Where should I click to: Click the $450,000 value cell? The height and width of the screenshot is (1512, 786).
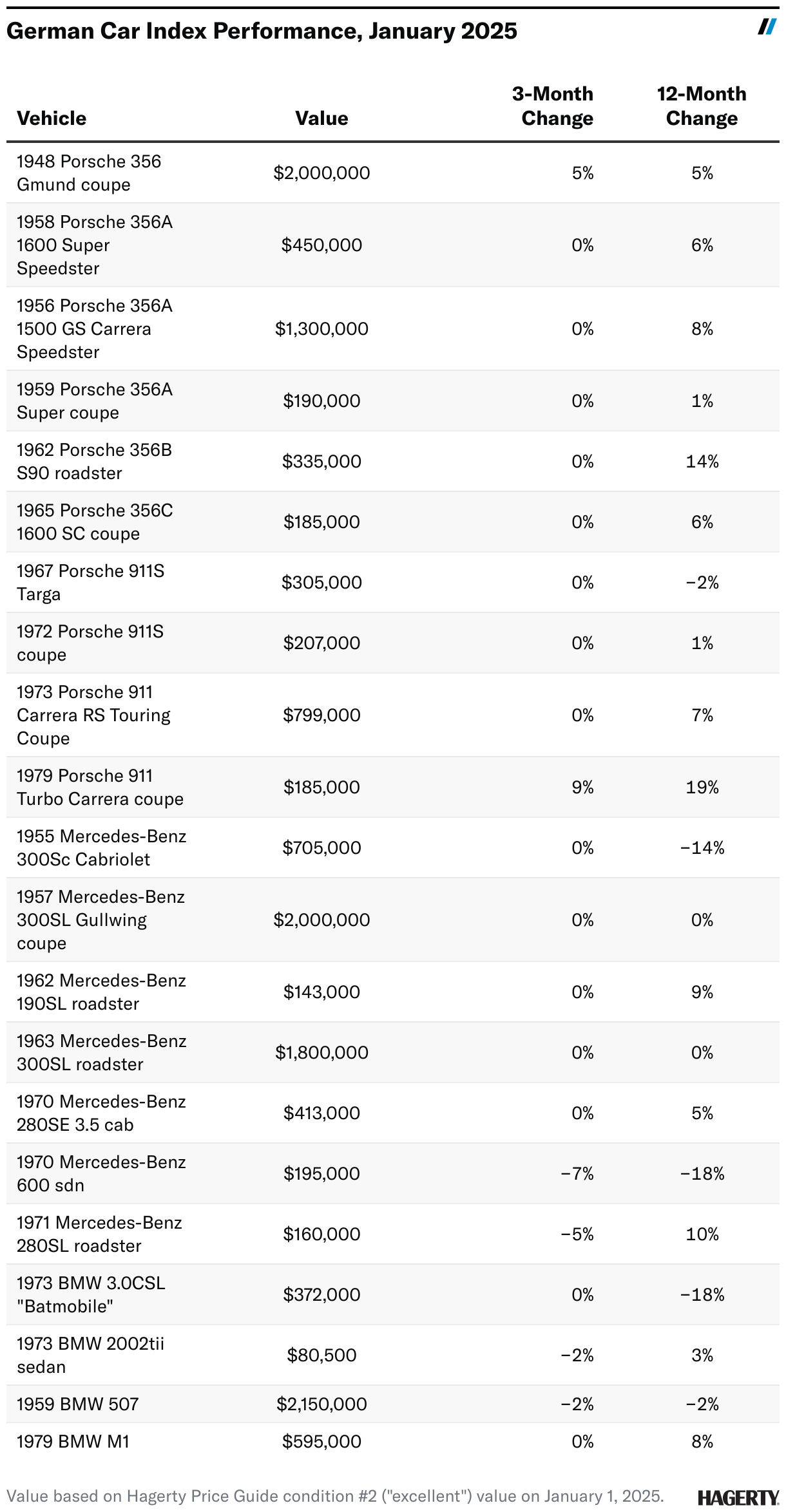point(321,245)
